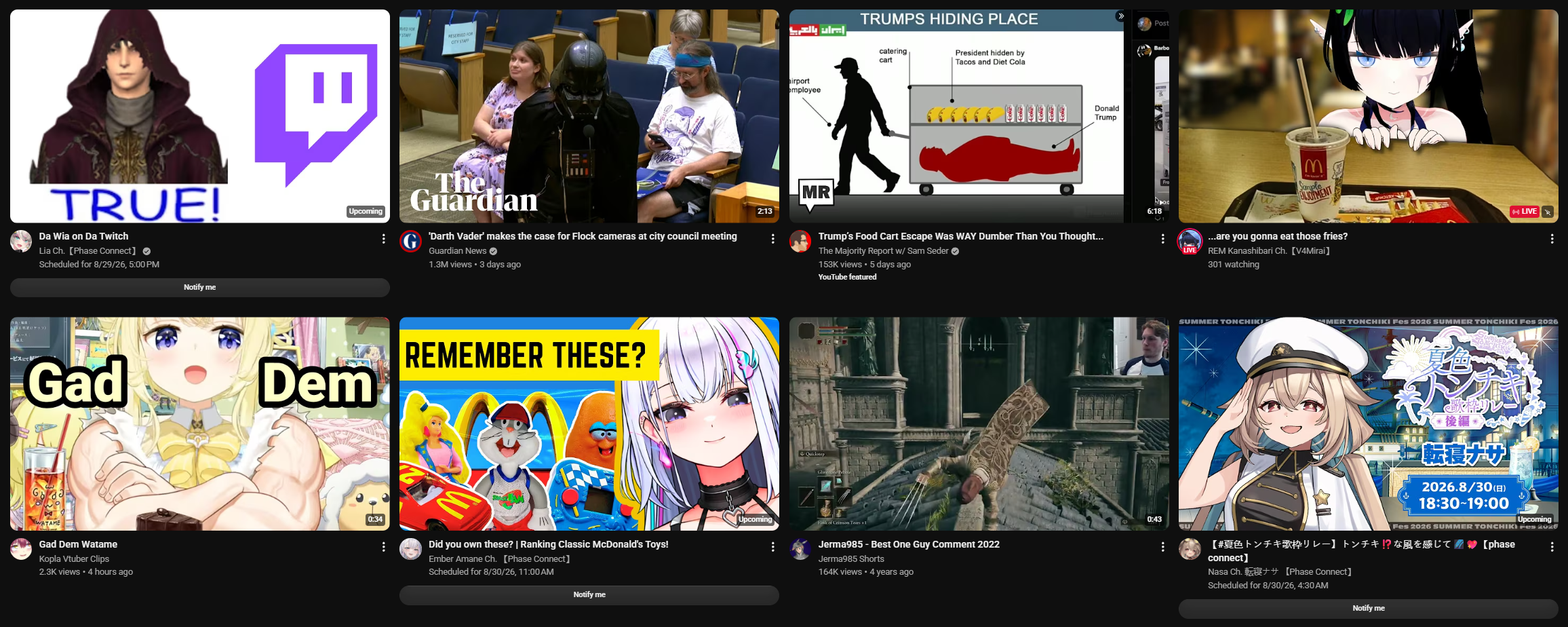Click Notify me under Da Wia on Da Twitch
1568x627 pixels.
pyautogui.click(x=200, y=288)
